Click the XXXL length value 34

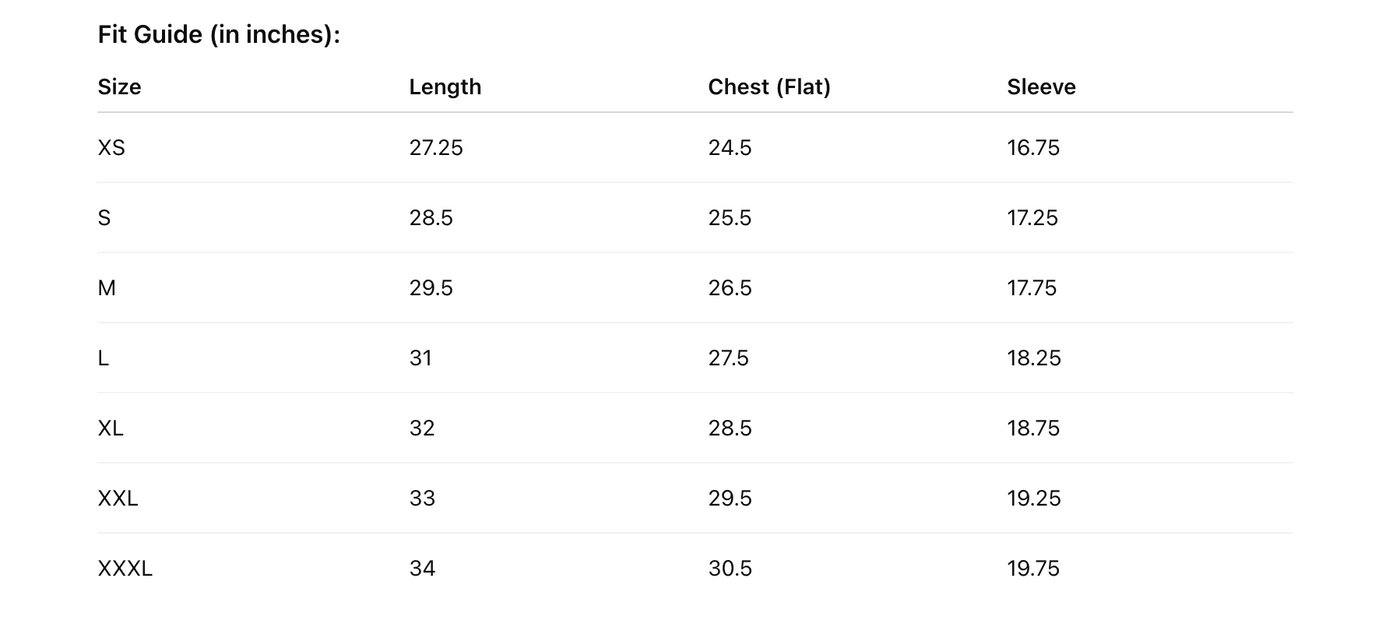pos(422,568)
